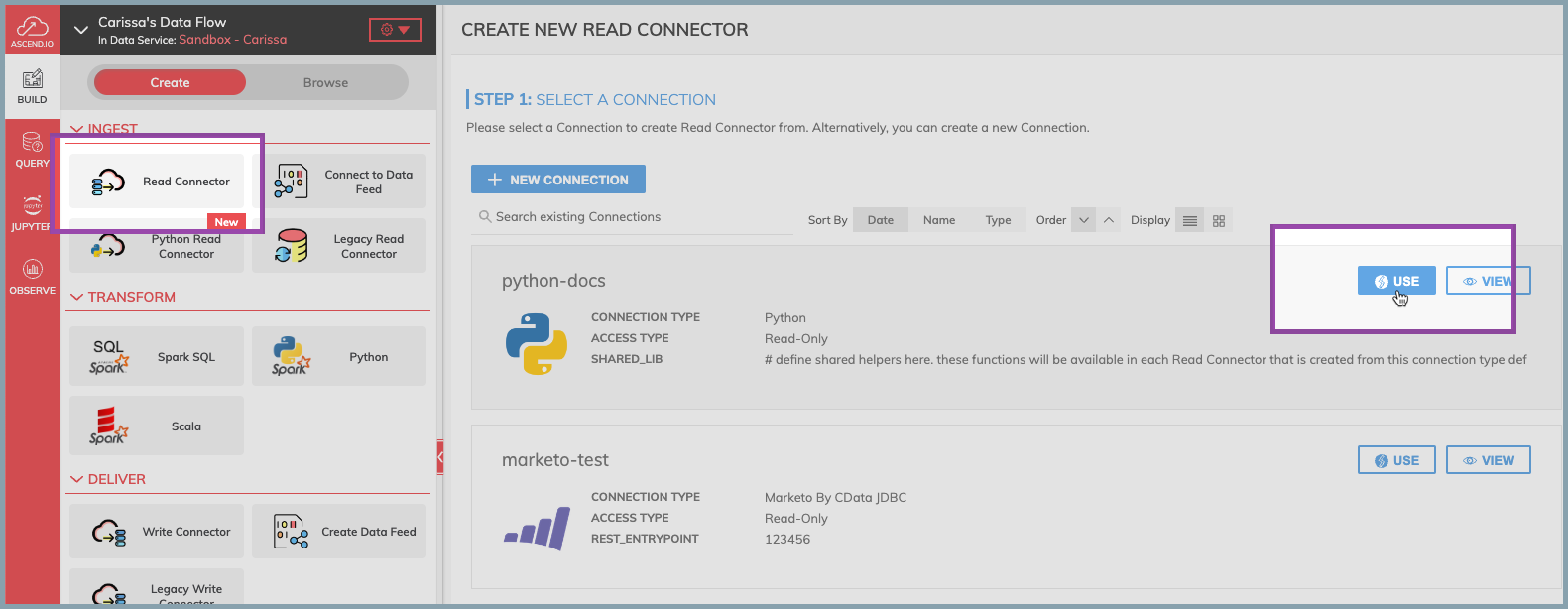Open the Ascend.io home logo

click(x=32, y=30)
